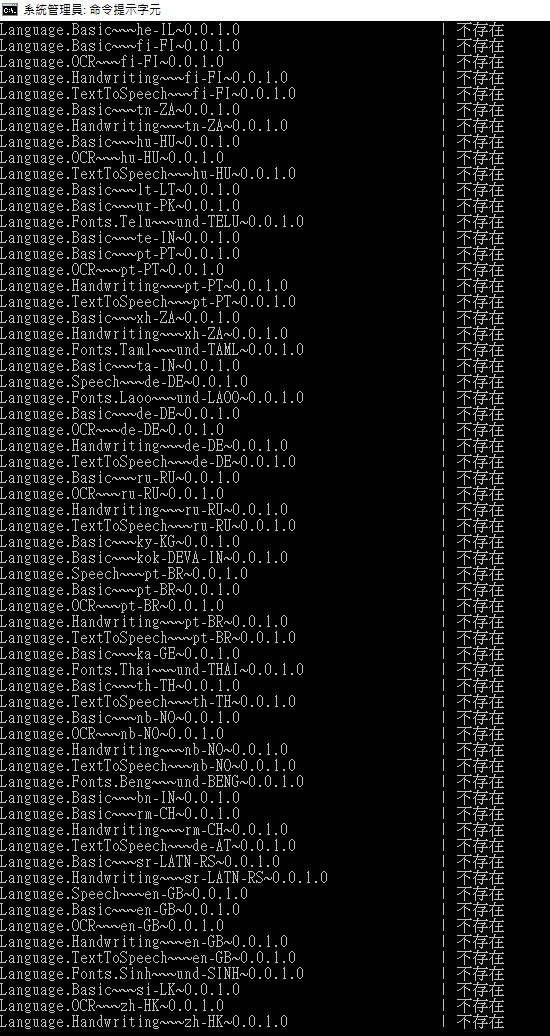This screenshot has height=1036, width=550.
Task: Click the Language.Handwriting~~~sr-LATN-RS~0.0.1.0 line
Action: pos(164,878)
